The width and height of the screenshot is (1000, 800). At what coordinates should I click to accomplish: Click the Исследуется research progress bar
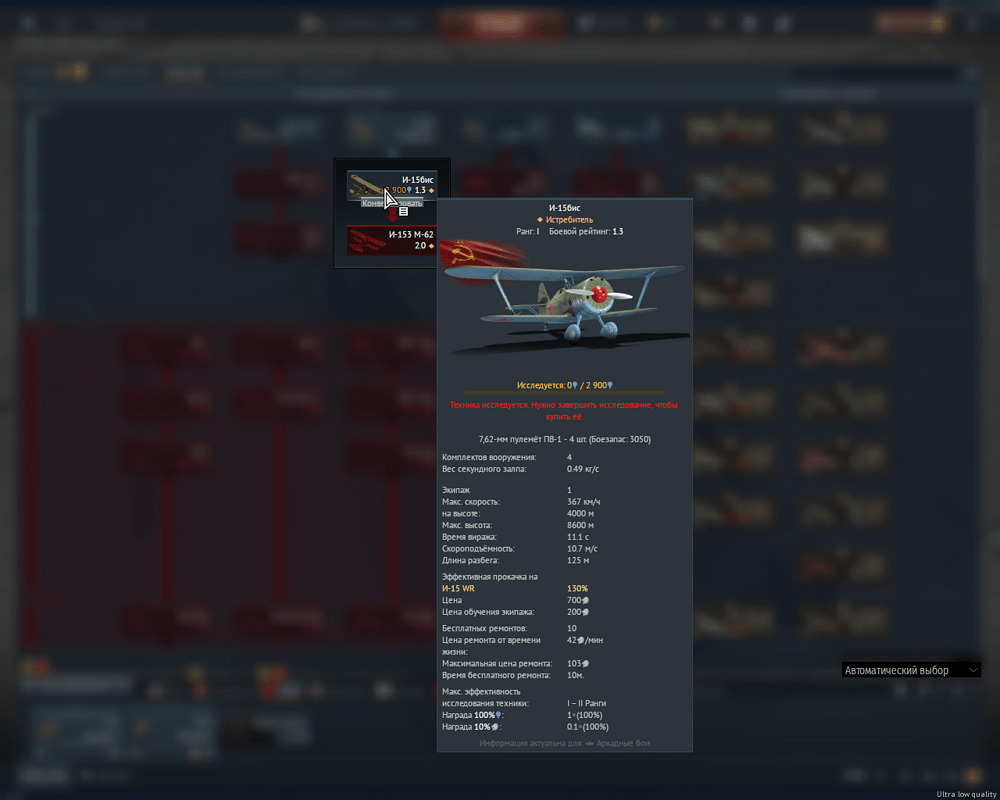pyautogui.click(x=564, y=393)
